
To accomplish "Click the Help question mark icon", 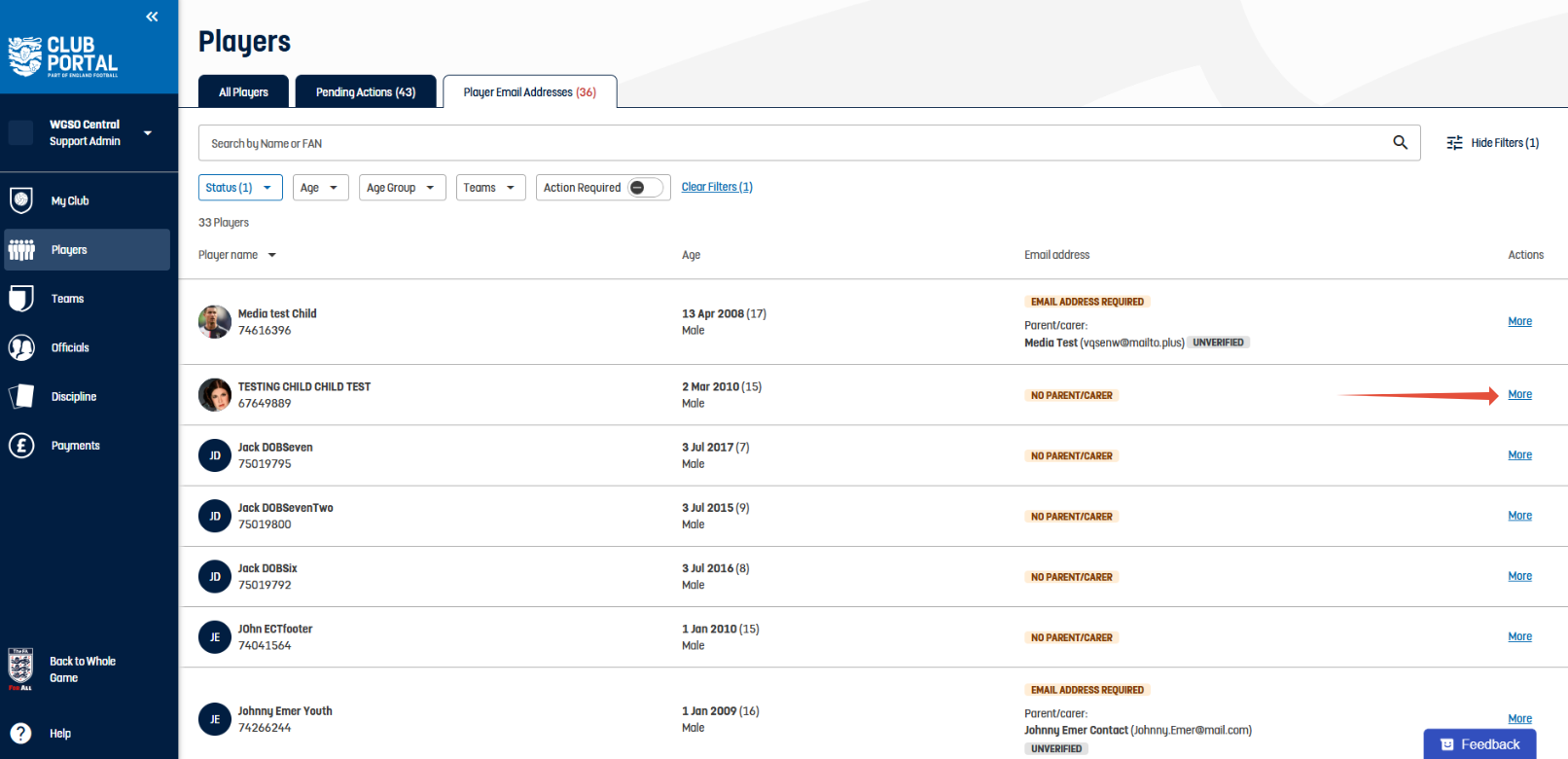I will (x=20, y=734).
